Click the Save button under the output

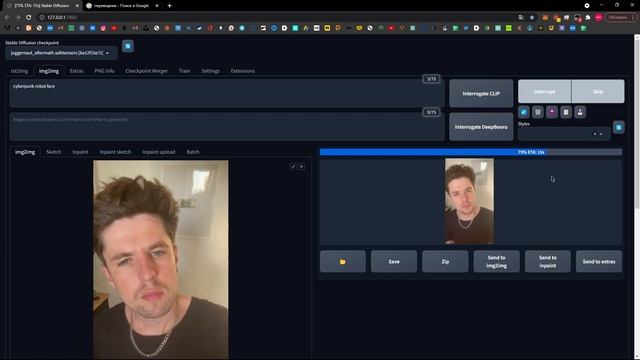(394, 261)
